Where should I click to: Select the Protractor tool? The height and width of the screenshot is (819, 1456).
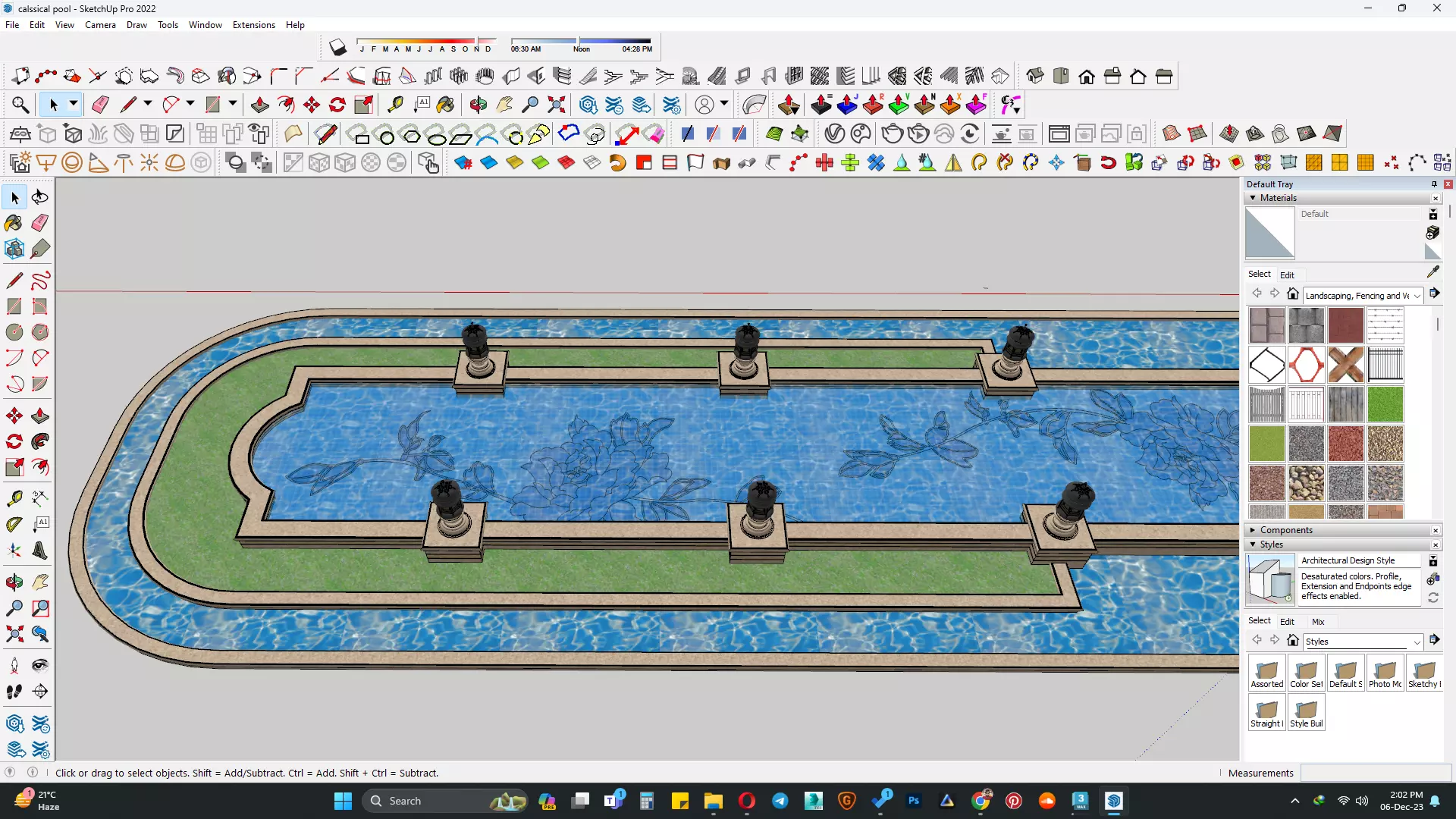click(14, 525)
